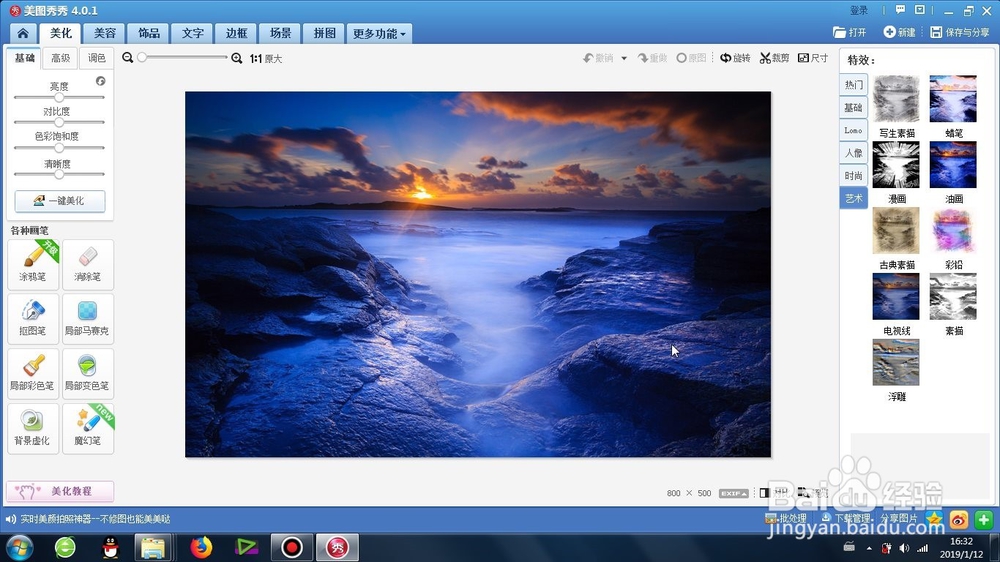Choose the 抠图笔 cutout tool
The height and width of the screenshot is (562, 1000).
tap(33, 318)
